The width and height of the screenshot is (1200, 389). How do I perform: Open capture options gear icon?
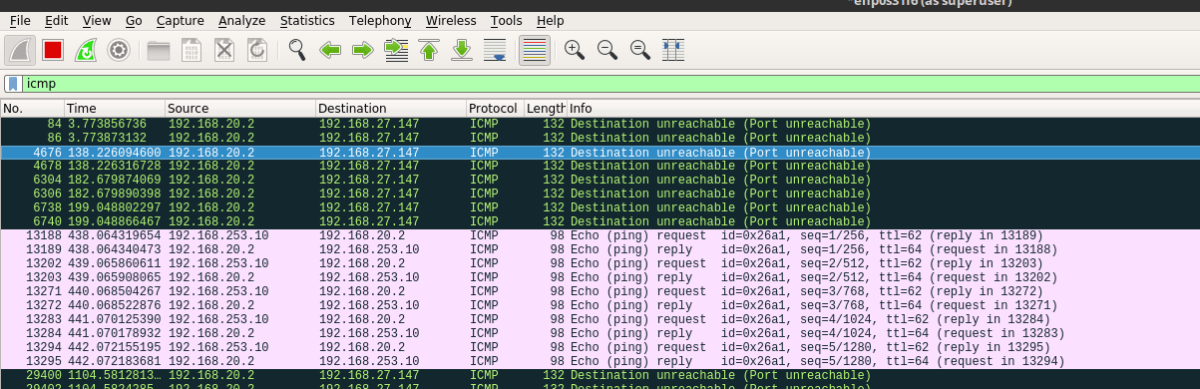tap(119, 49)
